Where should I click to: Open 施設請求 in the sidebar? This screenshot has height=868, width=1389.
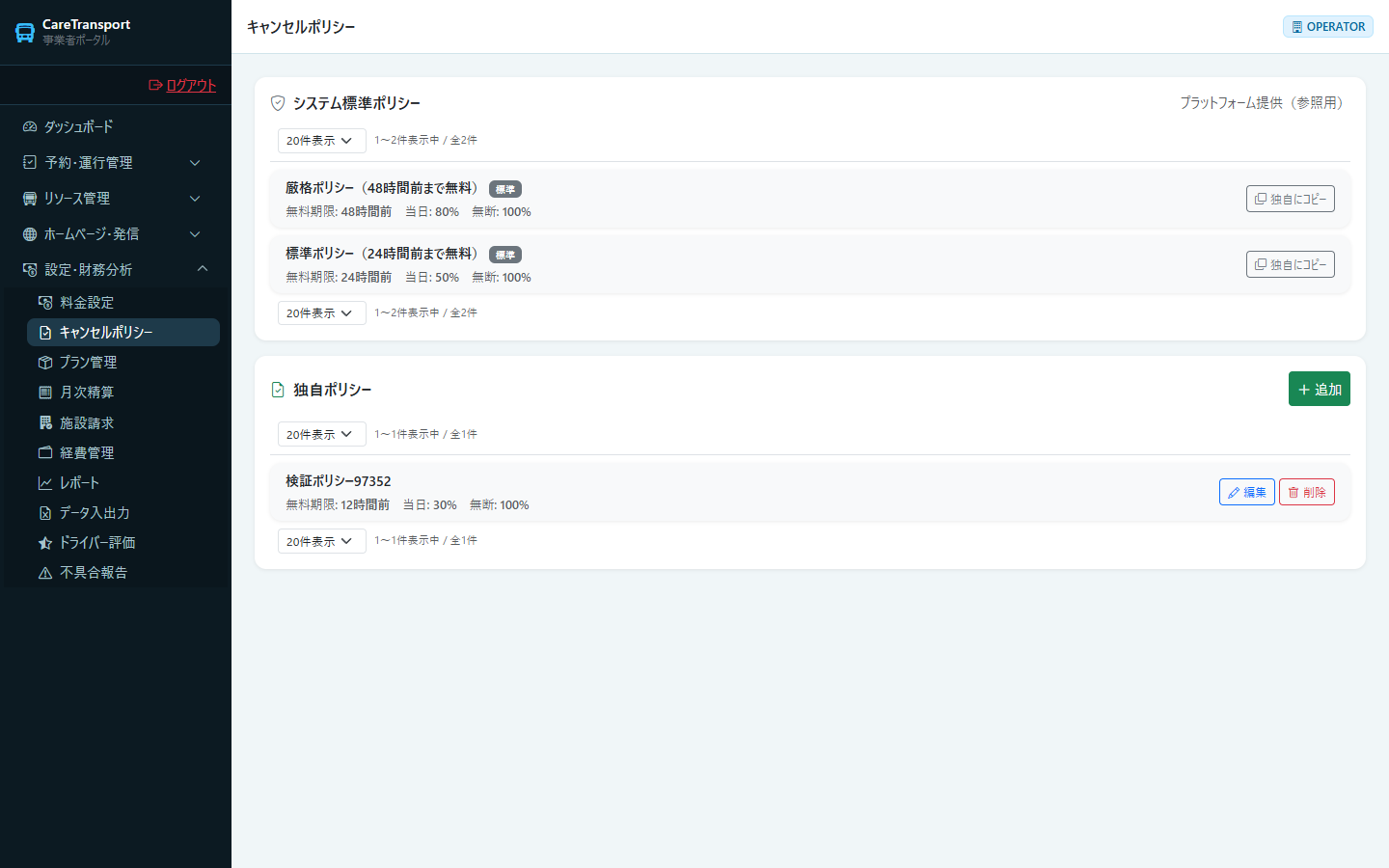point(123,422)
